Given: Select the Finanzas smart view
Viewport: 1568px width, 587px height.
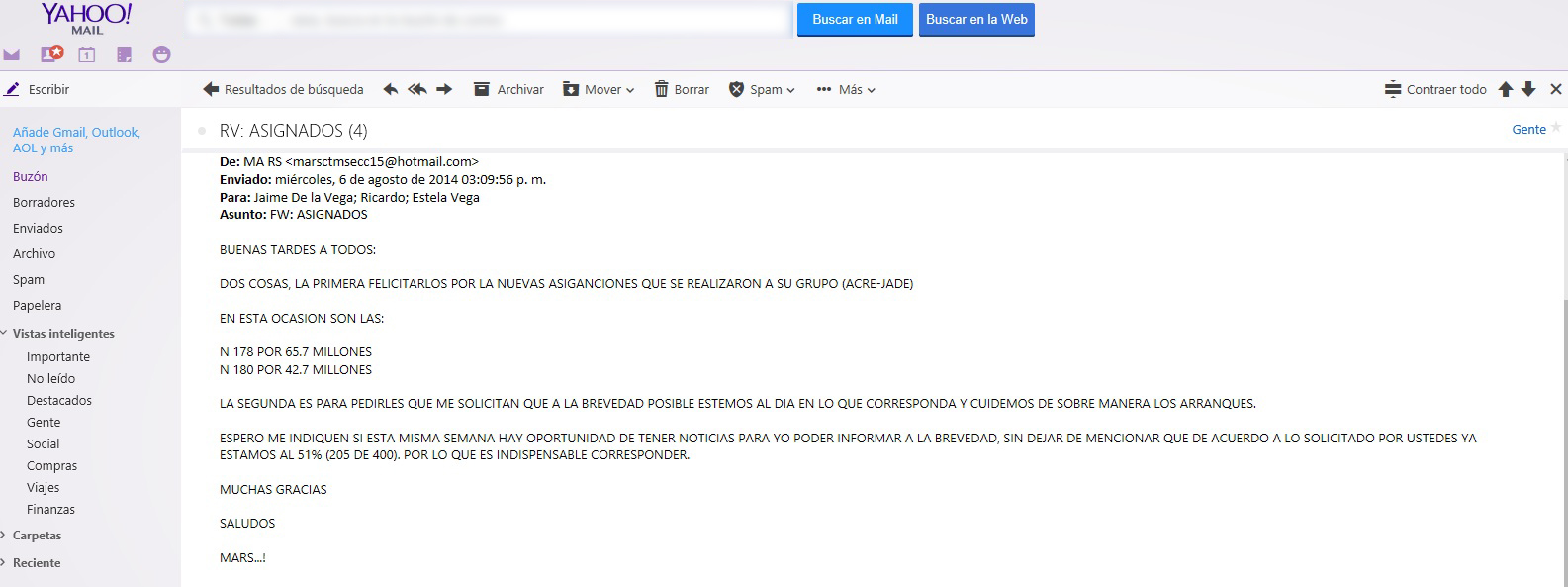Looking at the screenshot, I should (x=50, y=509).
